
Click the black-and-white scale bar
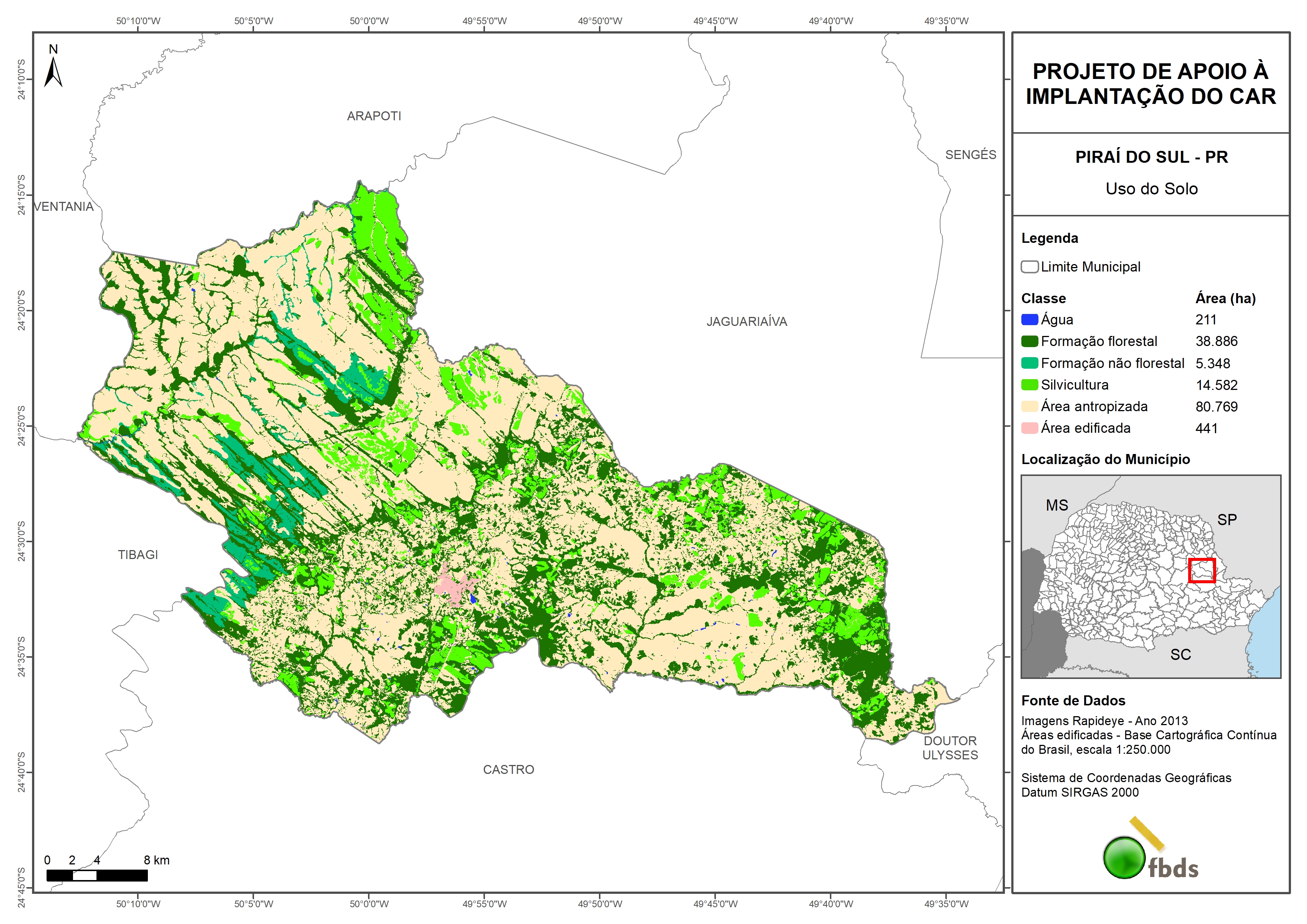97,875
